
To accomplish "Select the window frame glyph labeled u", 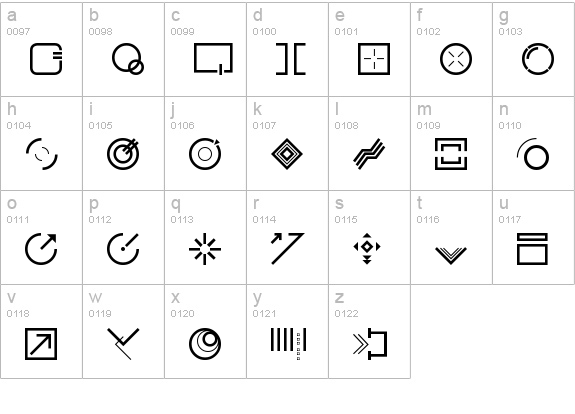I will tap(532, 249).
